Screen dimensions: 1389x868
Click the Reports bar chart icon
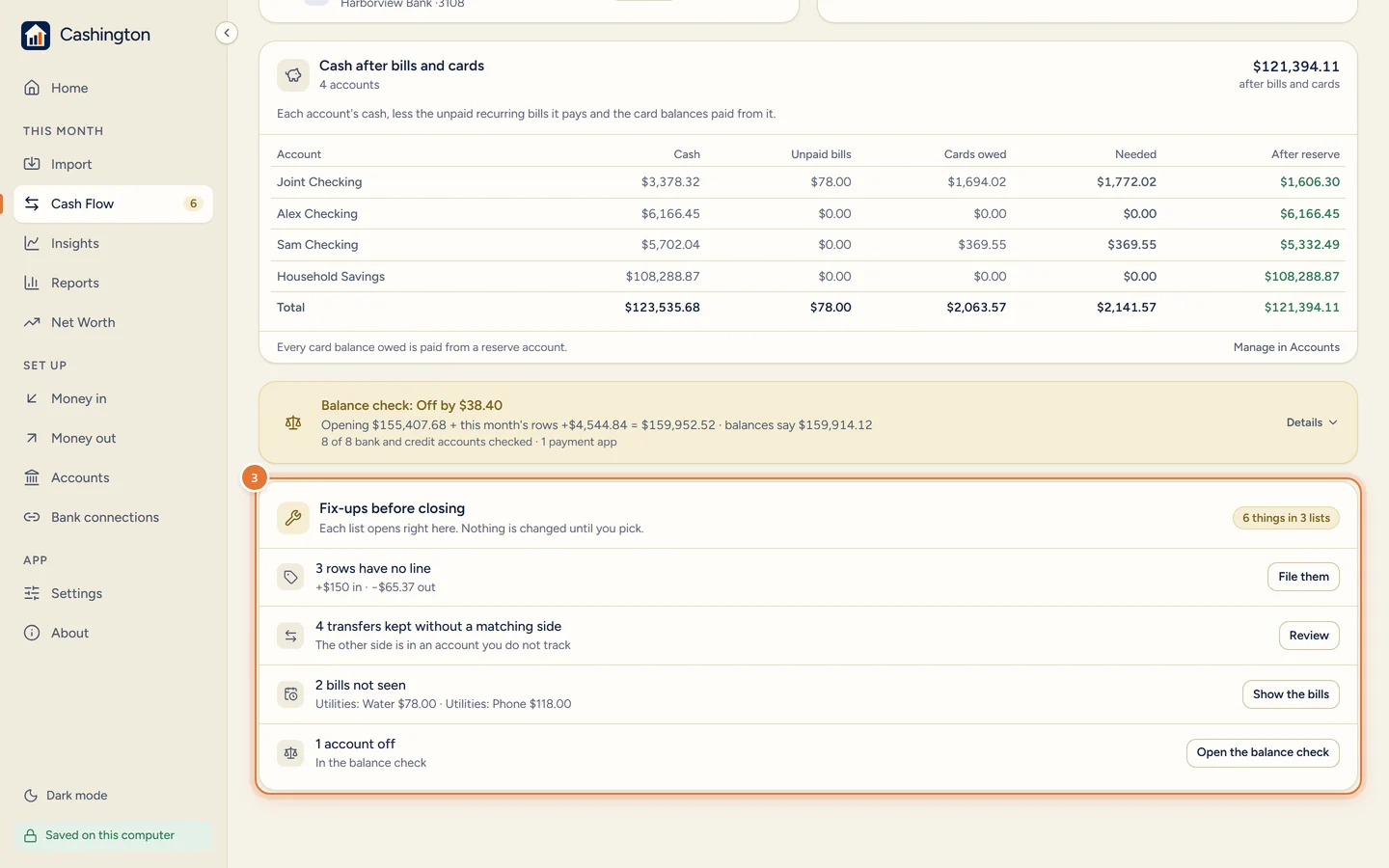[x=32, y=283]
